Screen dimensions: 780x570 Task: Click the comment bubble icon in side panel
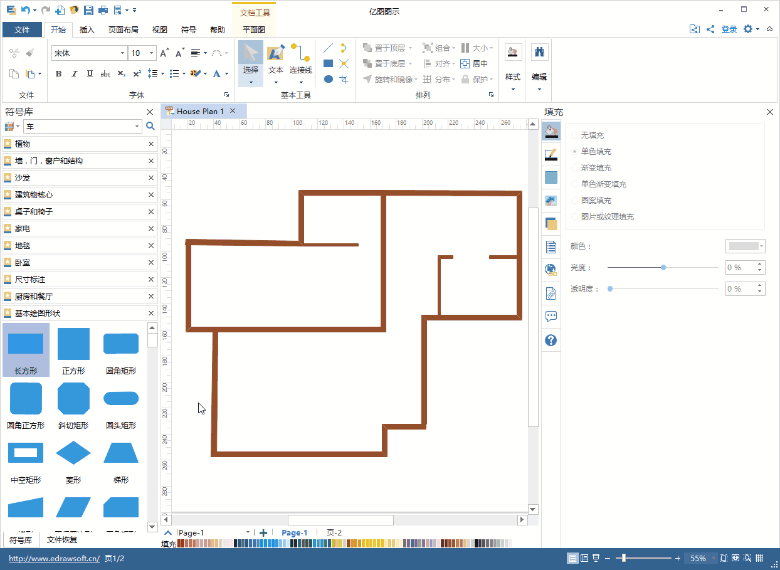(x=551, y=317)
